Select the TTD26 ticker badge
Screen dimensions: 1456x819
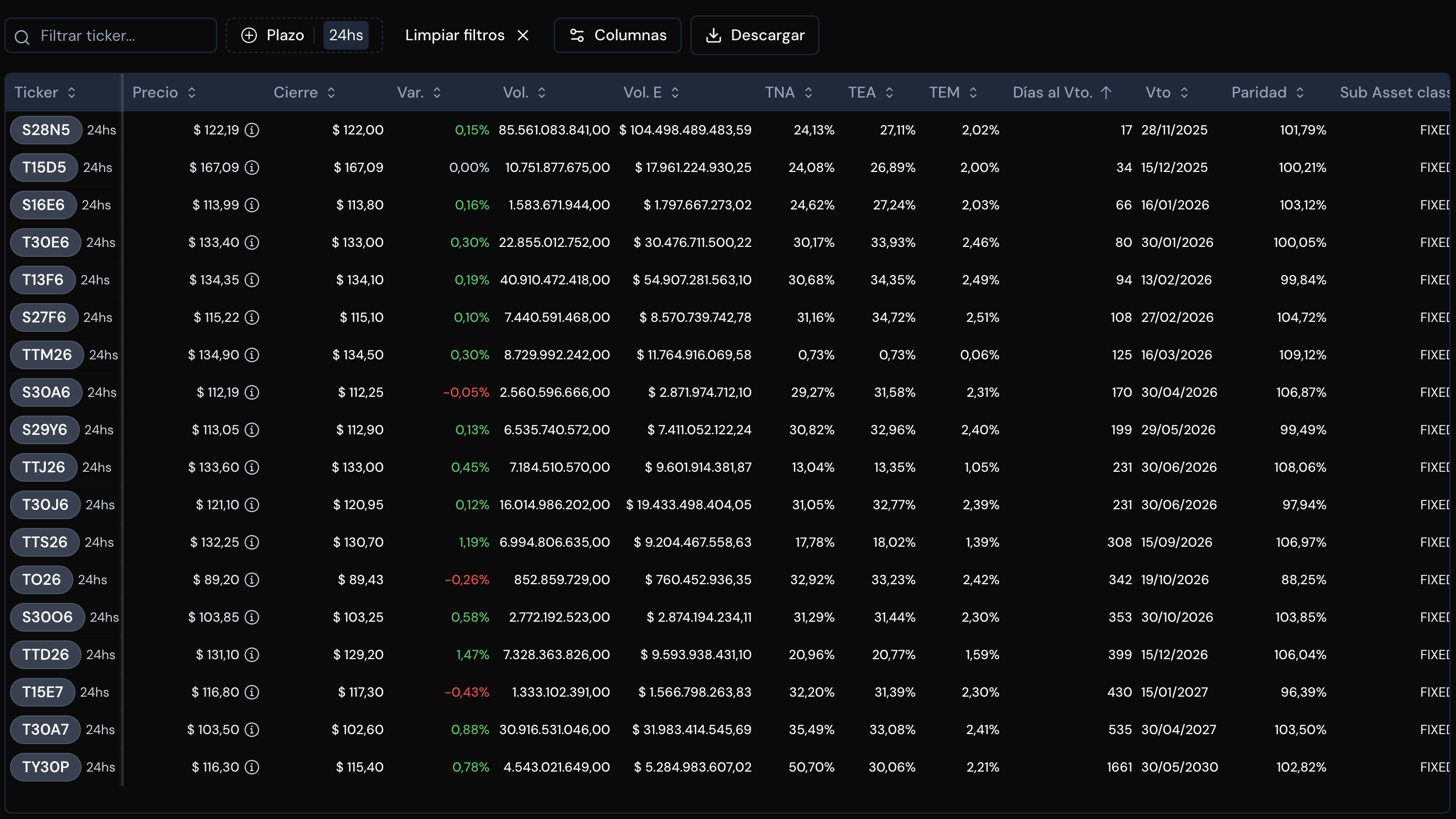tap(45, 655)
